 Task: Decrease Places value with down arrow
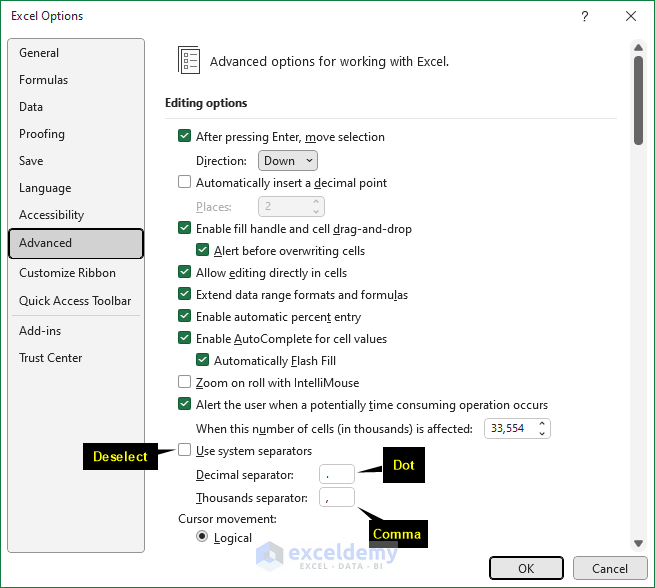point(316,212)
